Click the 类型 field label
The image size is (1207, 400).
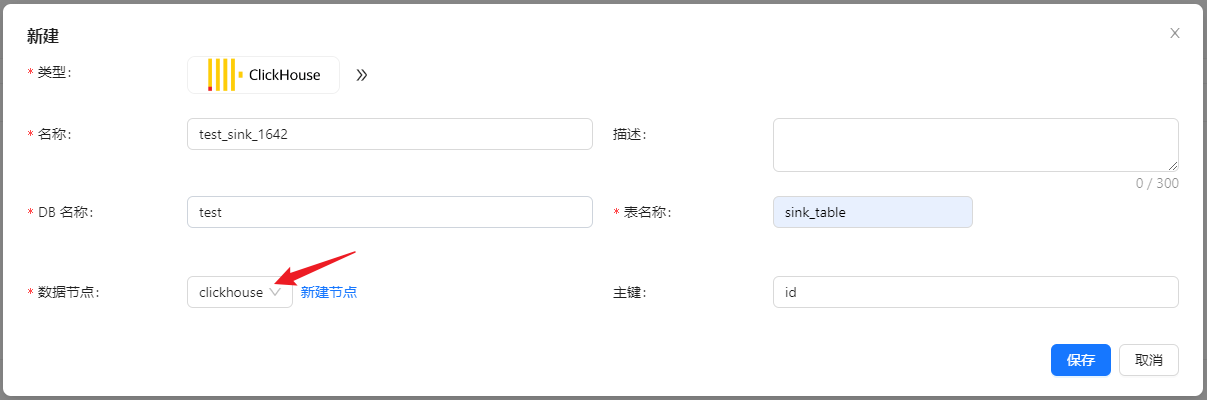55,72
